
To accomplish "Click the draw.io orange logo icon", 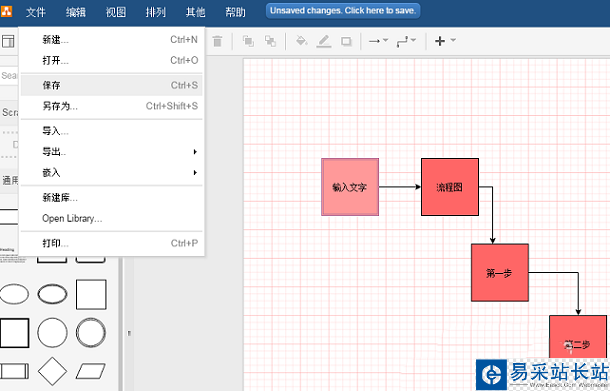I will click(6, 11).
